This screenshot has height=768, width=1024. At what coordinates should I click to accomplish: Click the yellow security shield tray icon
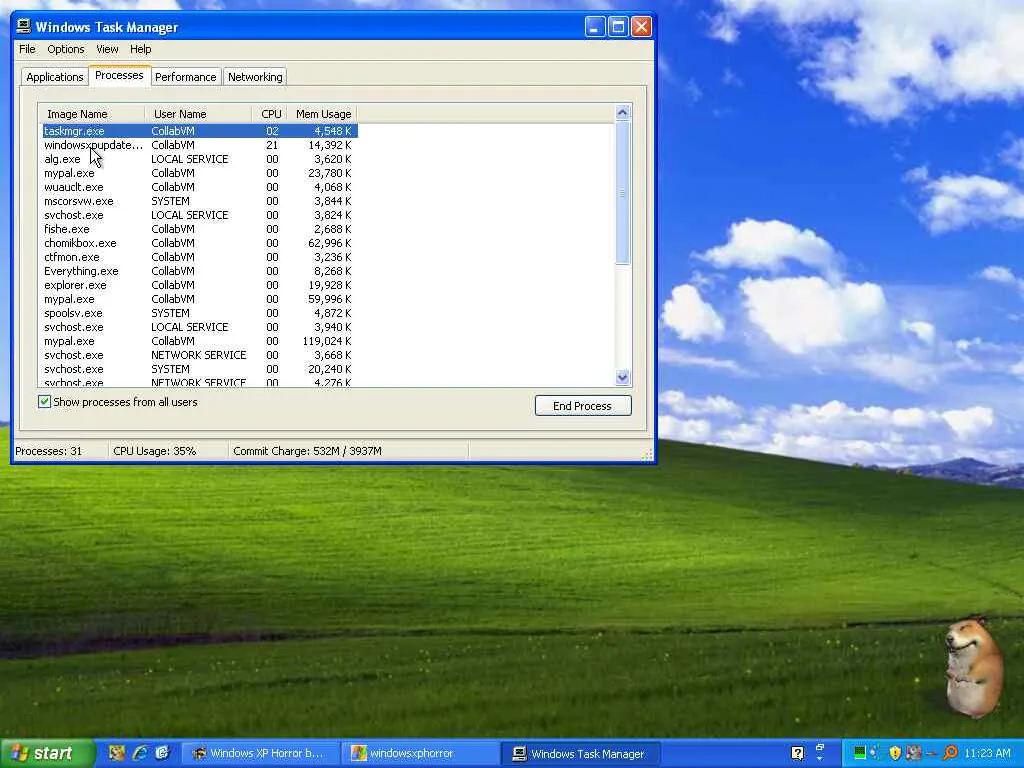click(x=895, y=754)
